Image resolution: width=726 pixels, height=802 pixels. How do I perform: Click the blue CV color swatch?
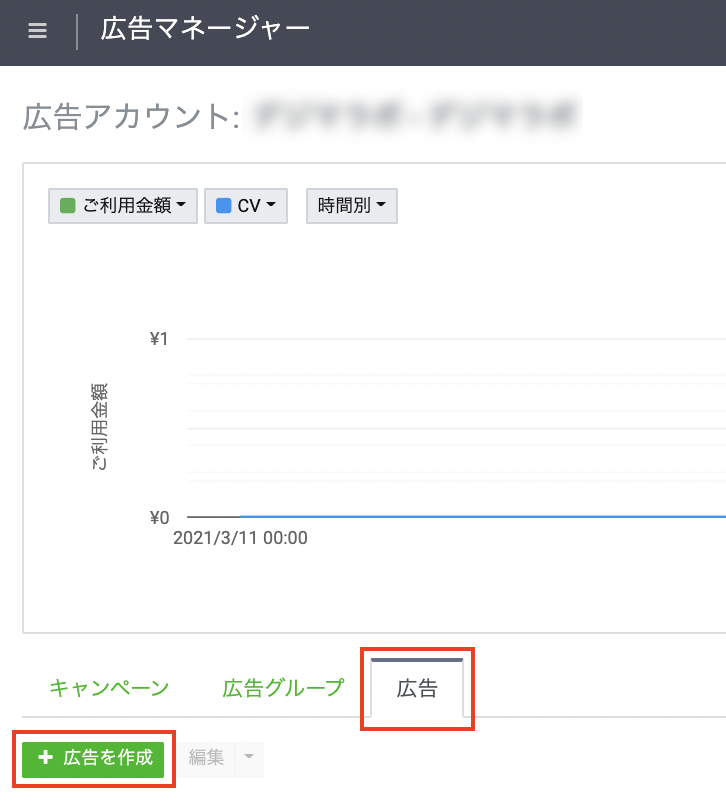[224, 206]
